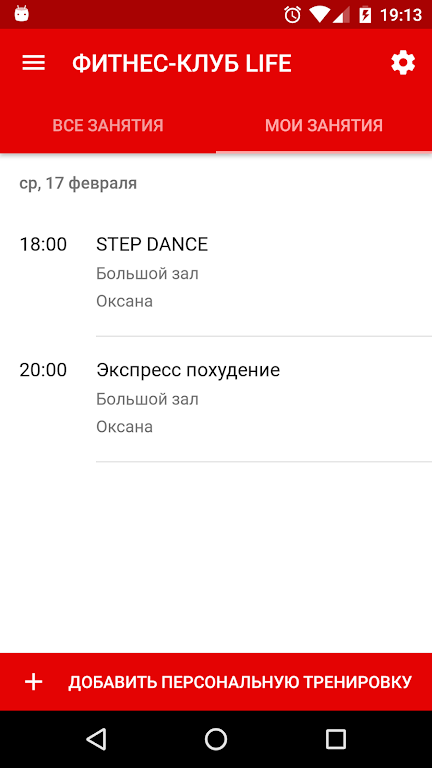
Task: Tap the 20:00 time label
Action: 43,370
